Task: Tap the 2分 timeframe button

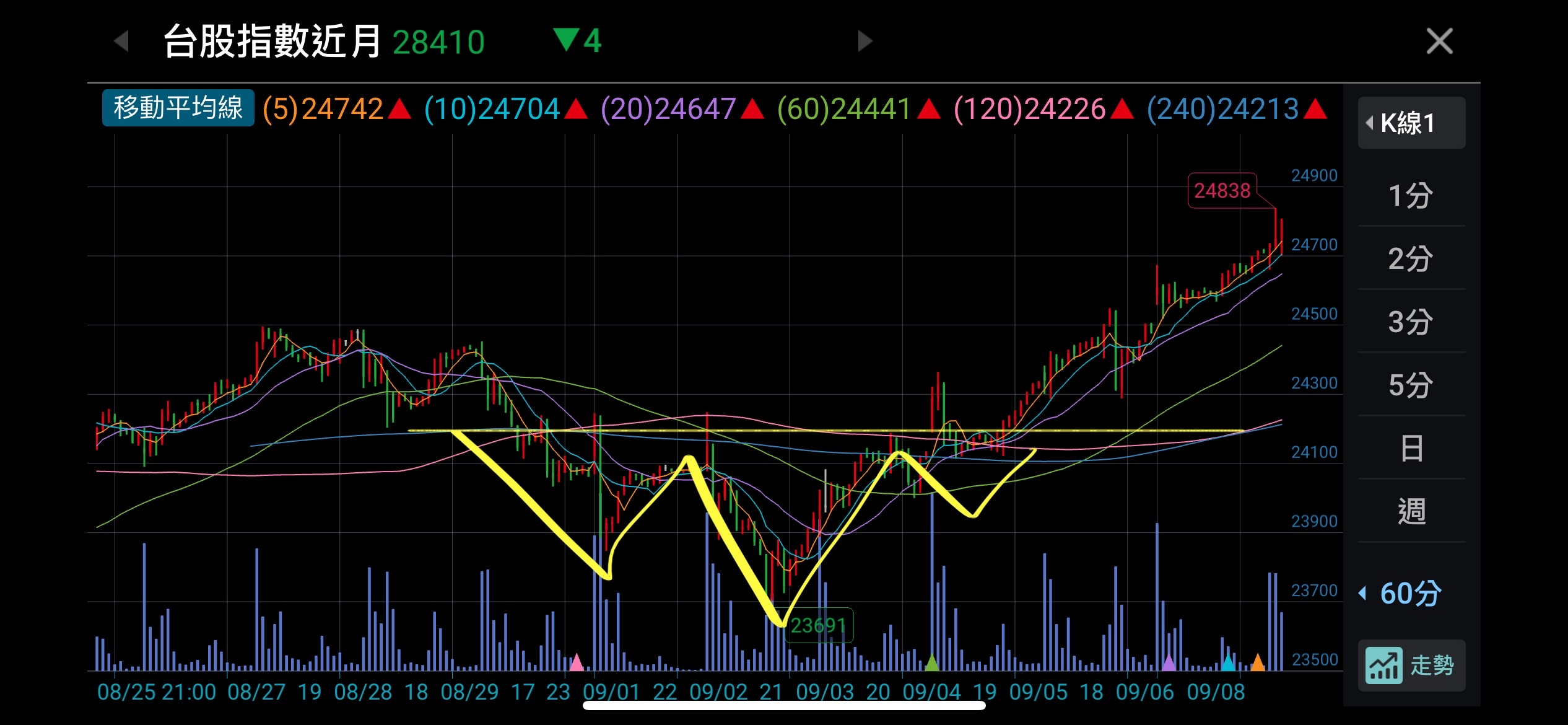Action: [1411, 259]
